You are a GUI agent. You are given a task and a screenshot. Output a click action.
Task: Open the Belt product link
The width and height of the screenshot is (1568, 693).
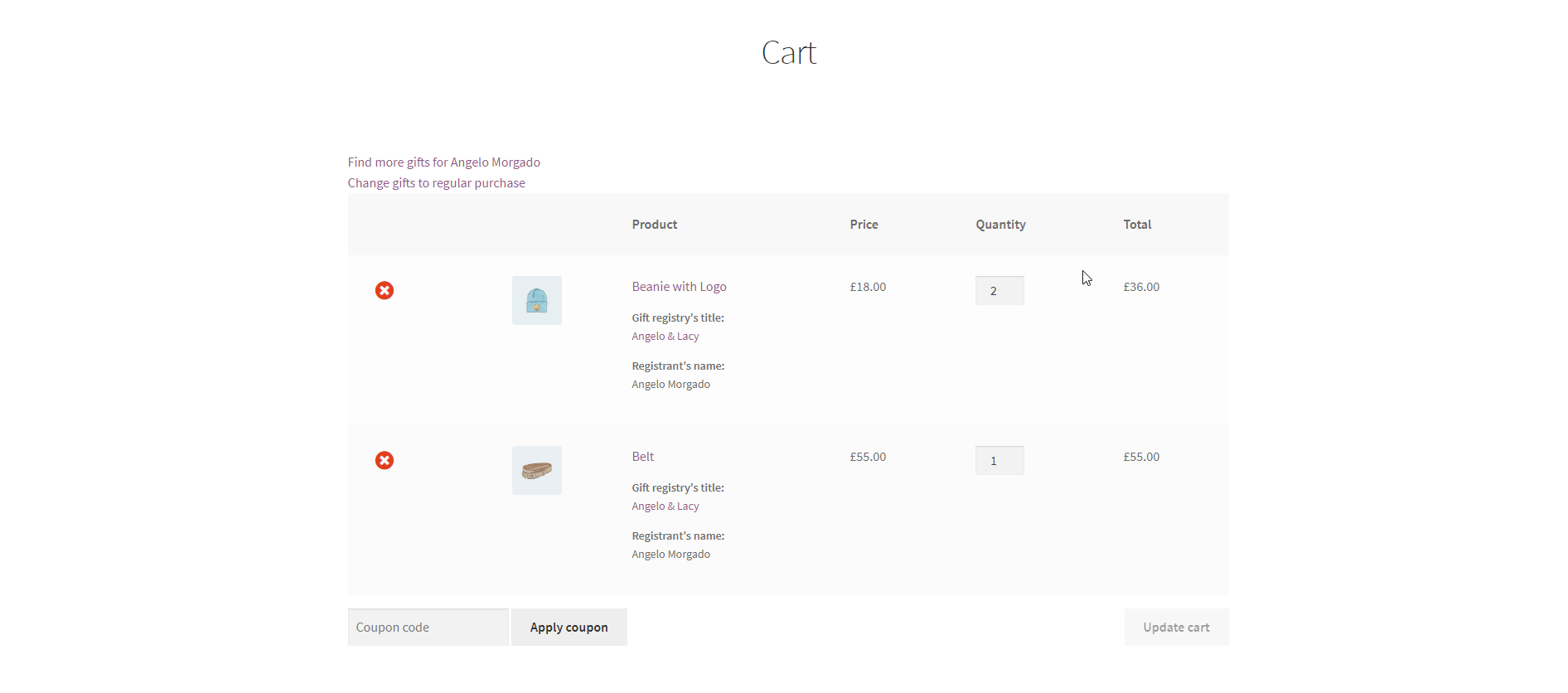click(x=642, y=457)
